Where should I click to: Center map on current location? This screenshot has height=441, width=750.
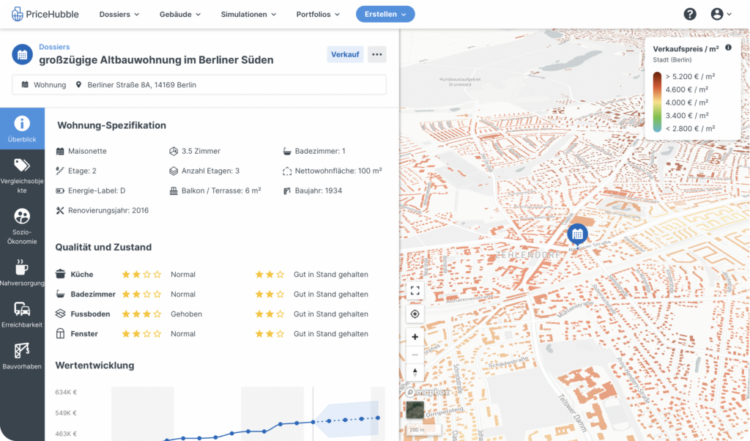[415, 314]
